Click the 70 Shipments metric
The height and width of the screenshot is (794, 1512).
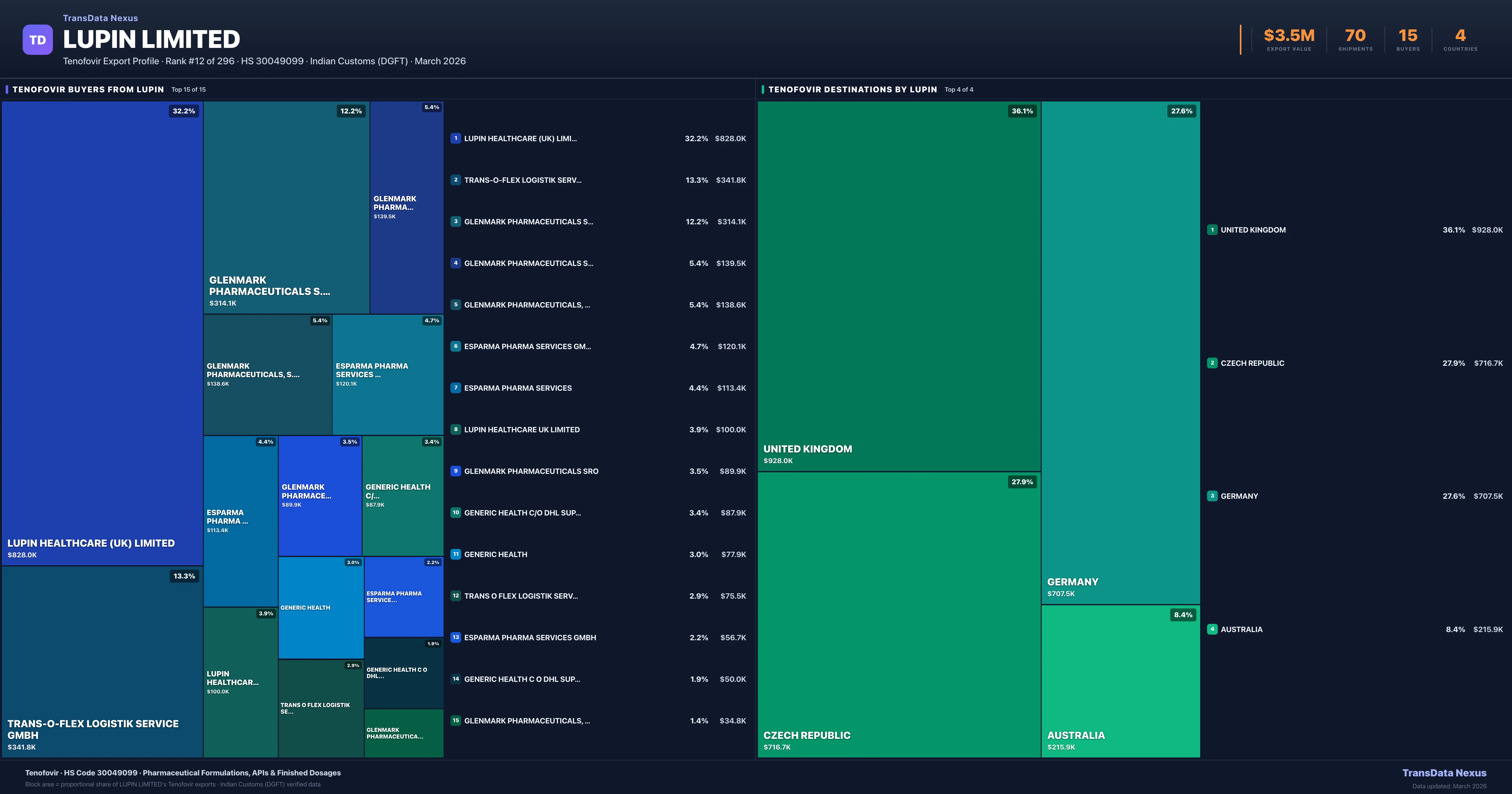tap(1356, 39)
